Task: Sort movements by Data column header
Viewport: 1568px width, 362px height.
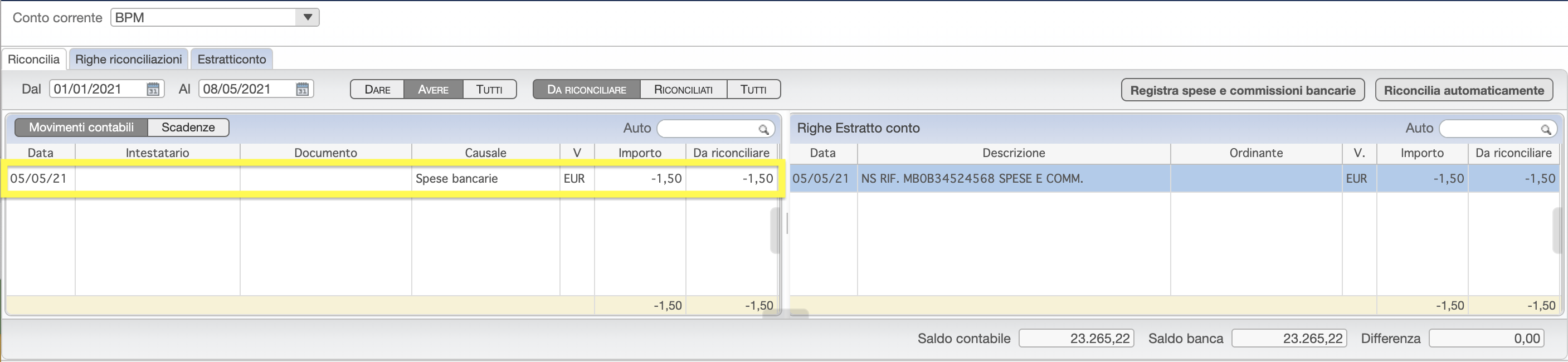Action: click(x=40, y=153)
